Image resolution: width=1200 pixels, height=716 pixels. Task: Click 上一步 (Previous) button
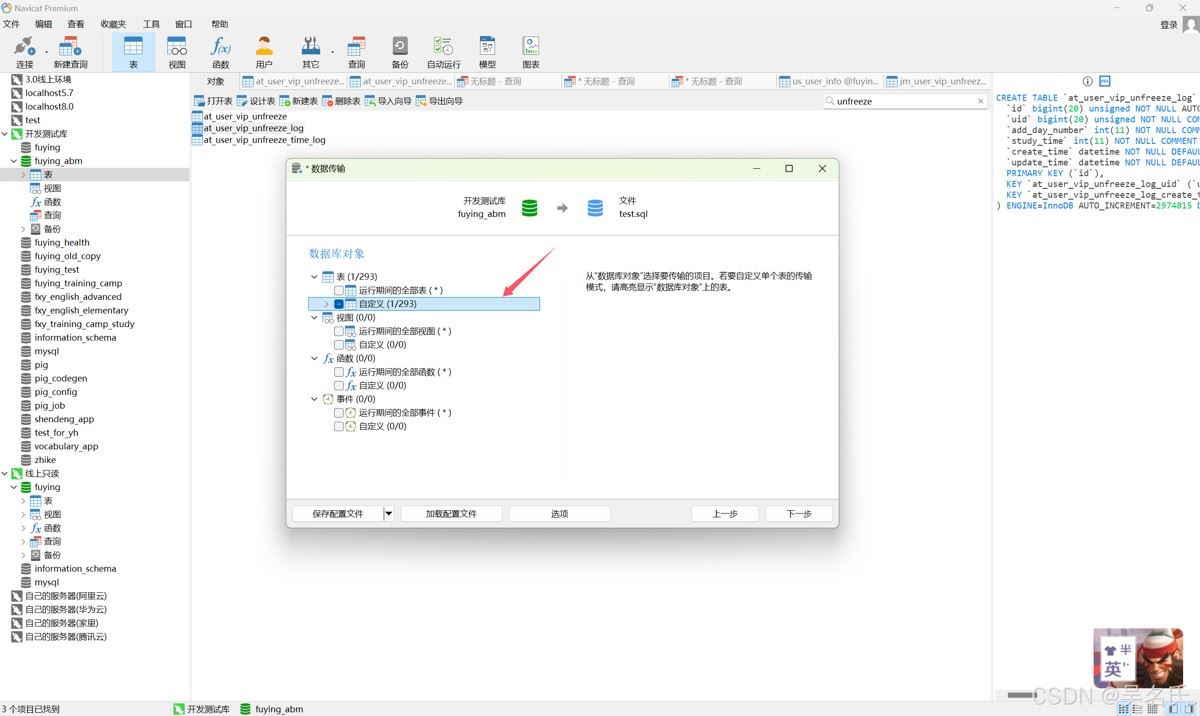pos(725,514)
